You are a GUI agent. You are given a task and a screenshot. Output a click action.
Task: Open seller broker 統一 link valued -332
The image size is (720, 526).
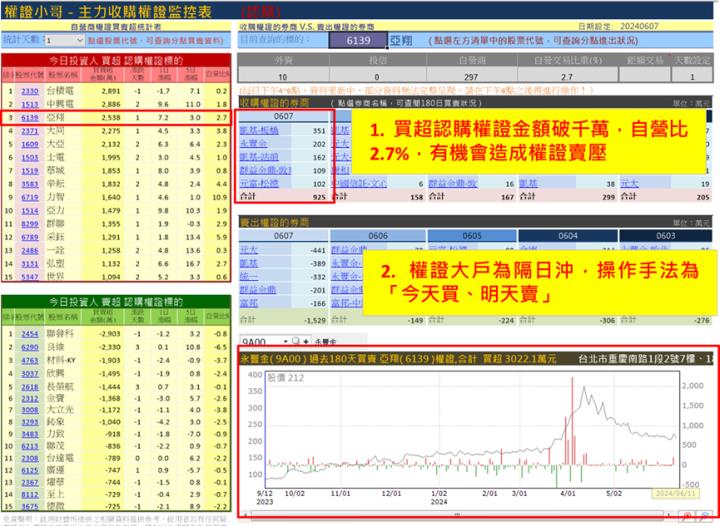[249, 276]
